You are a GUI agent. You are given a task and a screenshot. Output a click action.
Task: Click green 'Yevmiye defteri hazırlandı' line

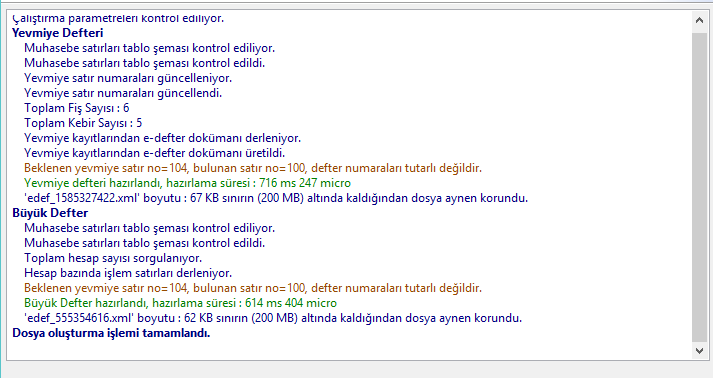click(x=187, y=183)
